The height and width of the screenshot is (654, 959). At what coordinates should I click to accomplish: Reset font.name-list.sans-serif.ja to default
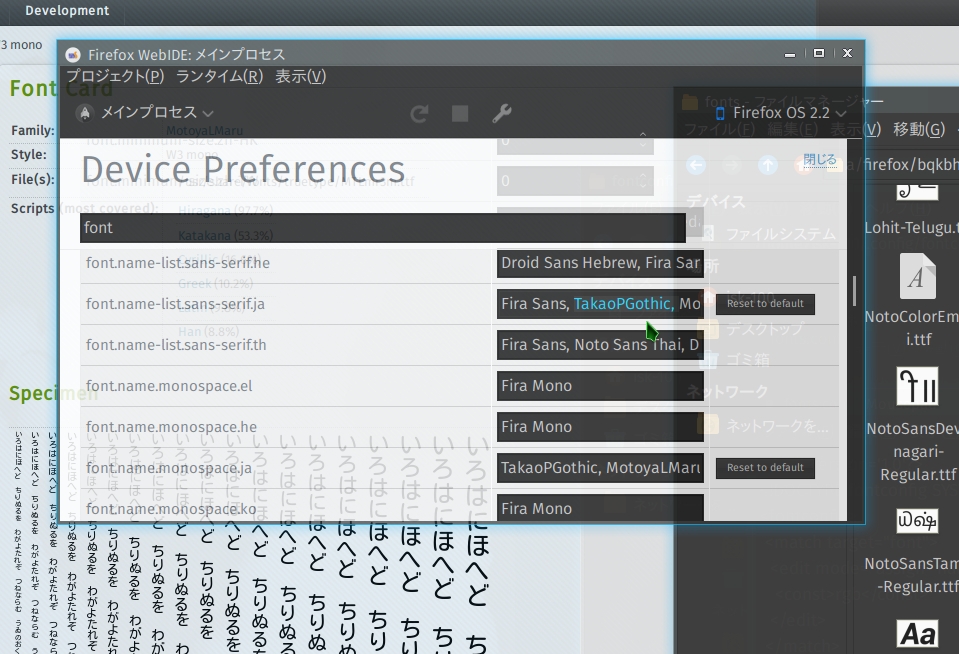pos(765,303)
